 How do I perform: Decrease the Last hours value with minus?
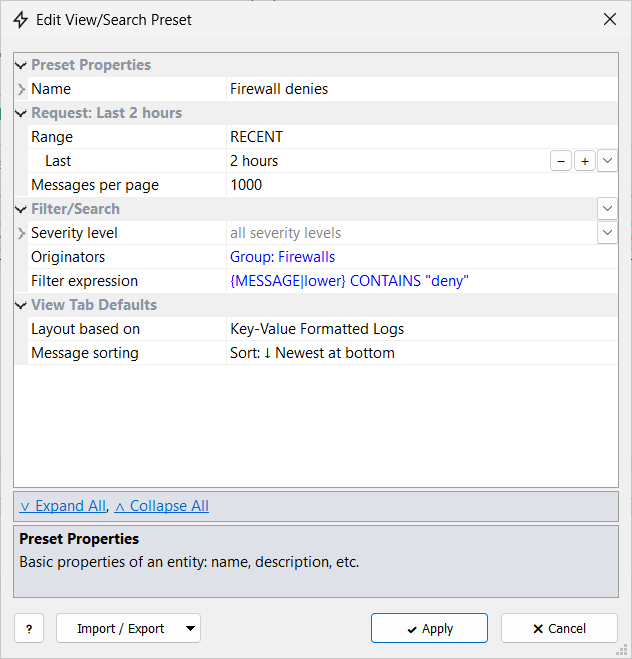(x=561, y=161)
